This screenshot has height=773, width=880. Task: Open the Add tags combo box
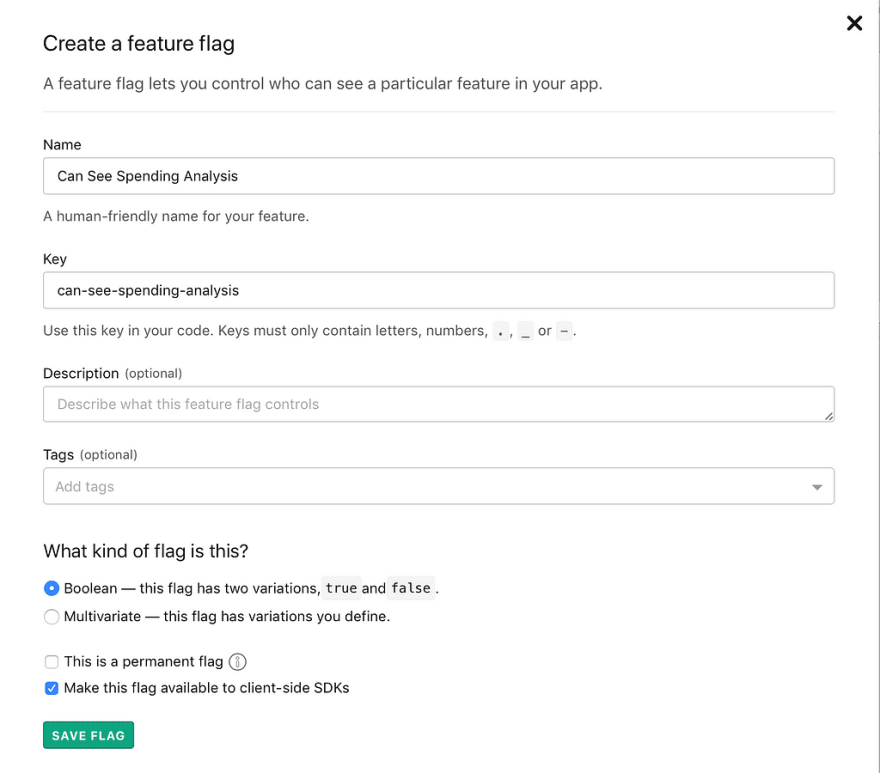(x=438, y=486)
